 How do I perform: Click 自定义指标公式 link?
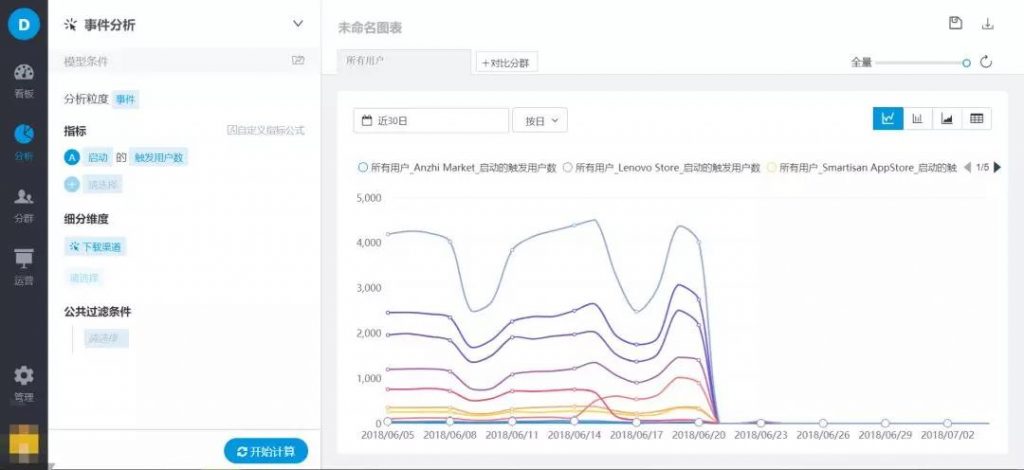click(x=266, y=130)
